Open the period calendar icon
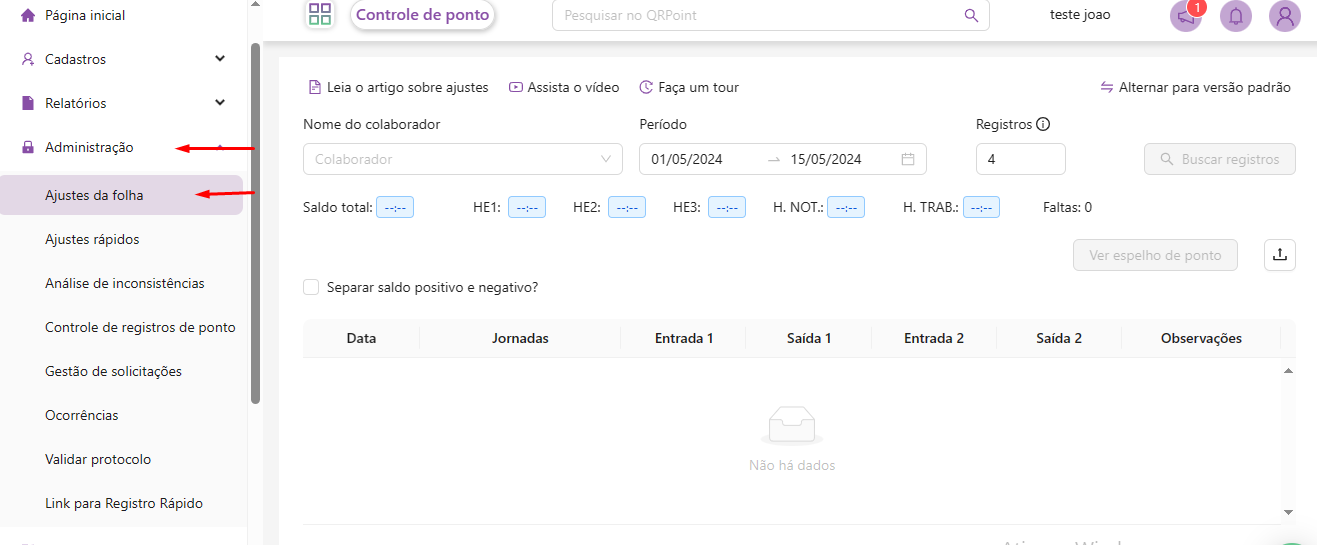 [x=907, y=159]
